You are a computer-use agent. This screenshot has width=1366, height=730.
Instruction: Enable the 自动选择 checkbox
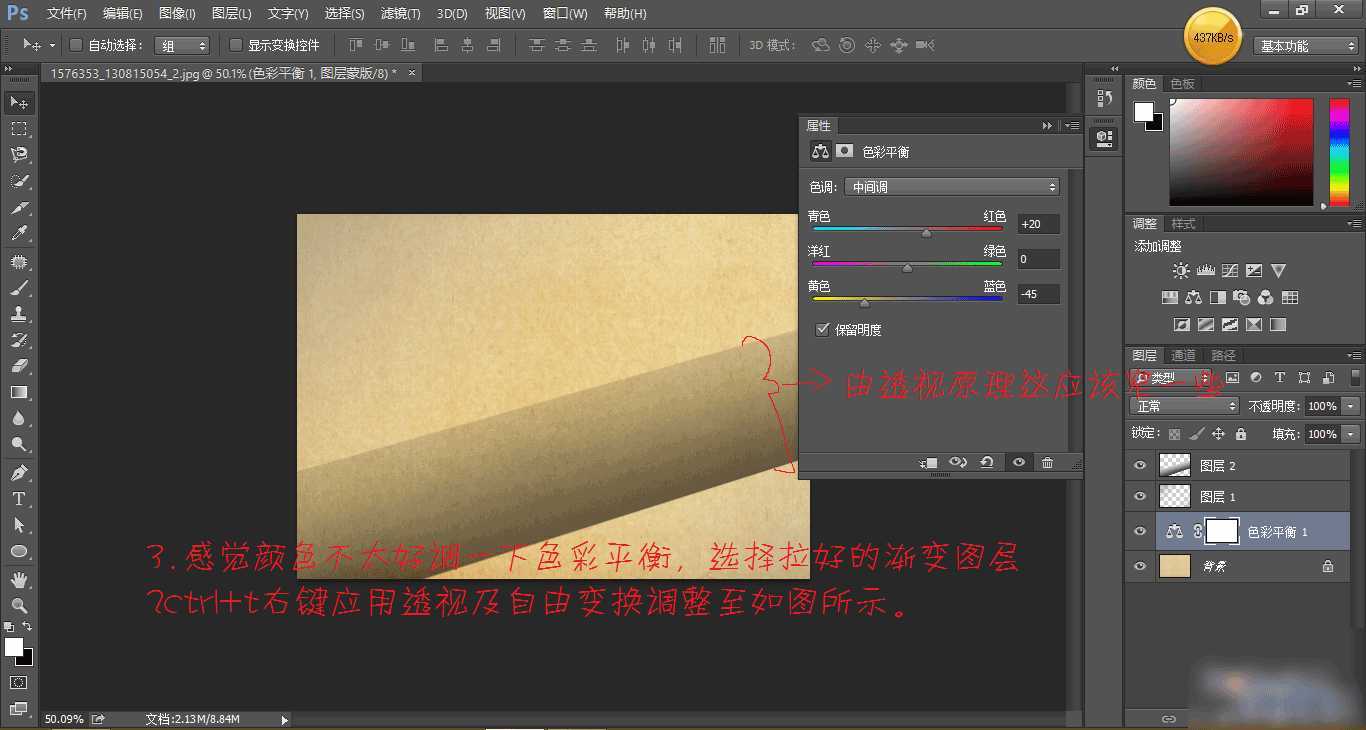75,45
